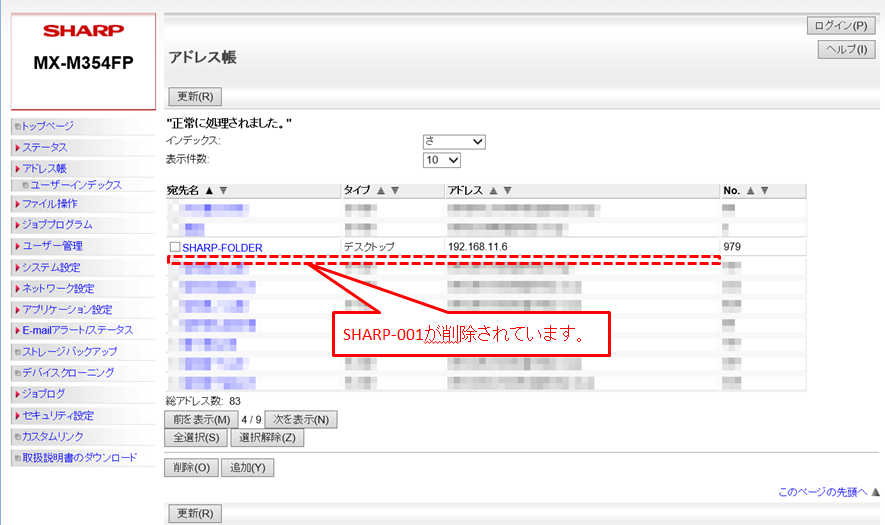Image resolution: width=885 pixels, height=525 pixels.
Task: Expand job log (ジョブログ) menu
Action: tap(43, 394)
